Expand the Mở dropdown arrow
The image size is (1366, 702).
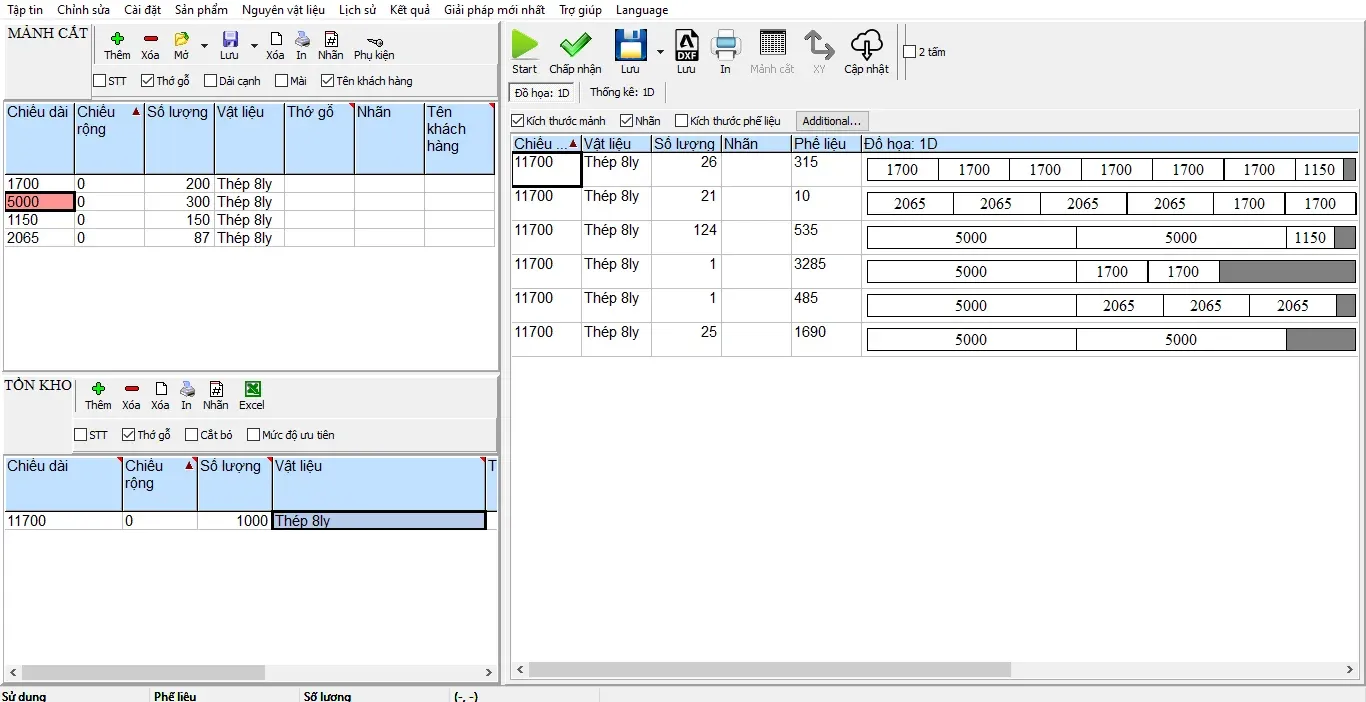(x=204, y=46)
